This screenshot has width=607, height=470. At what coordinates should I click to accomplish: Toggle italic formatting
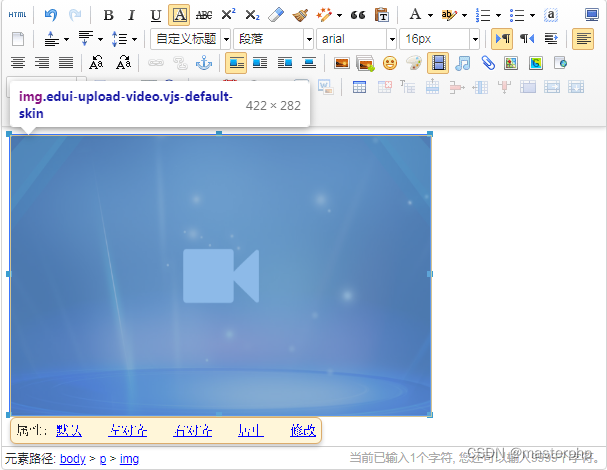click(132, 15)
